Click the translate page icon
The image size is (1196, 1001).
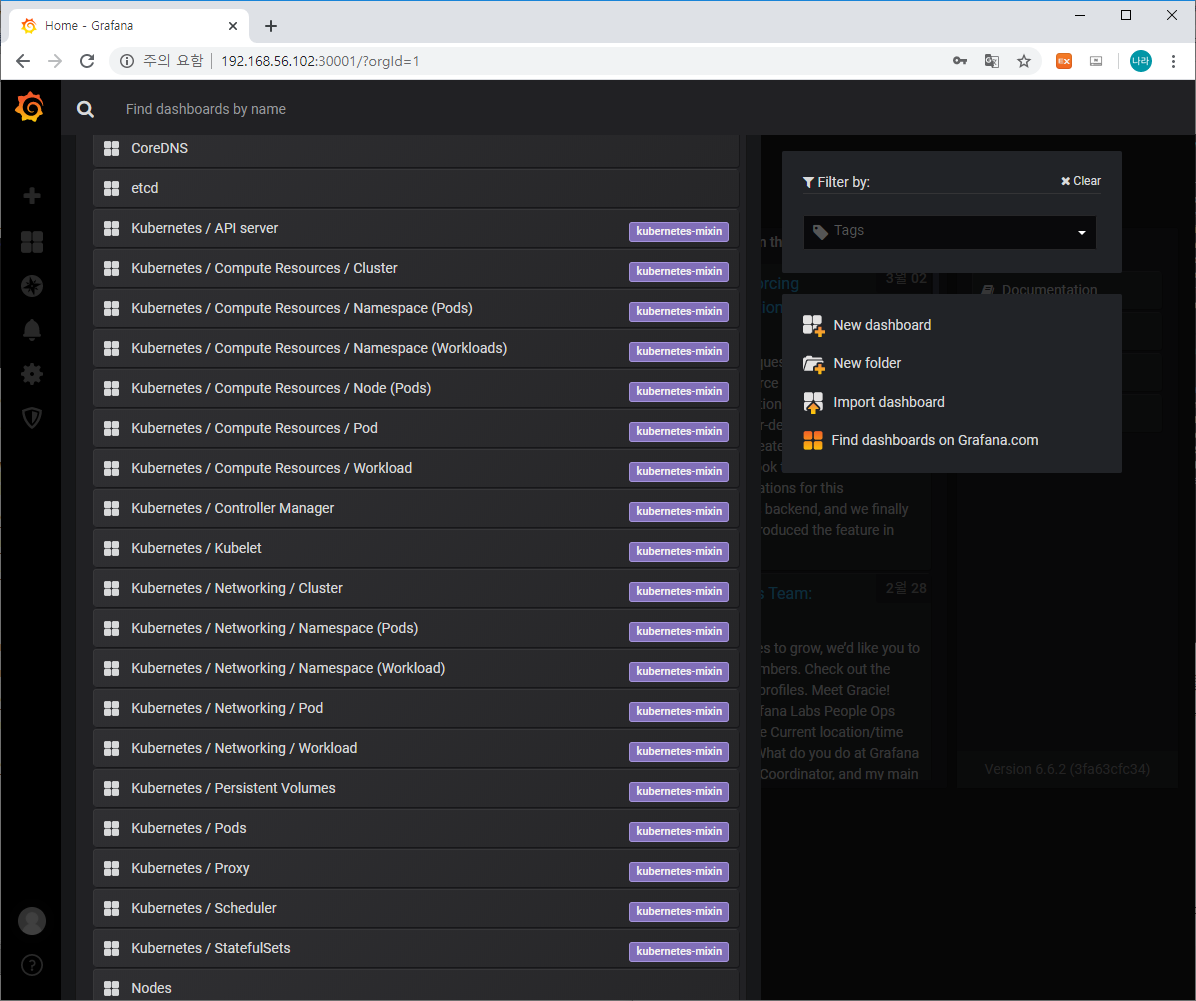click(992, 61)
